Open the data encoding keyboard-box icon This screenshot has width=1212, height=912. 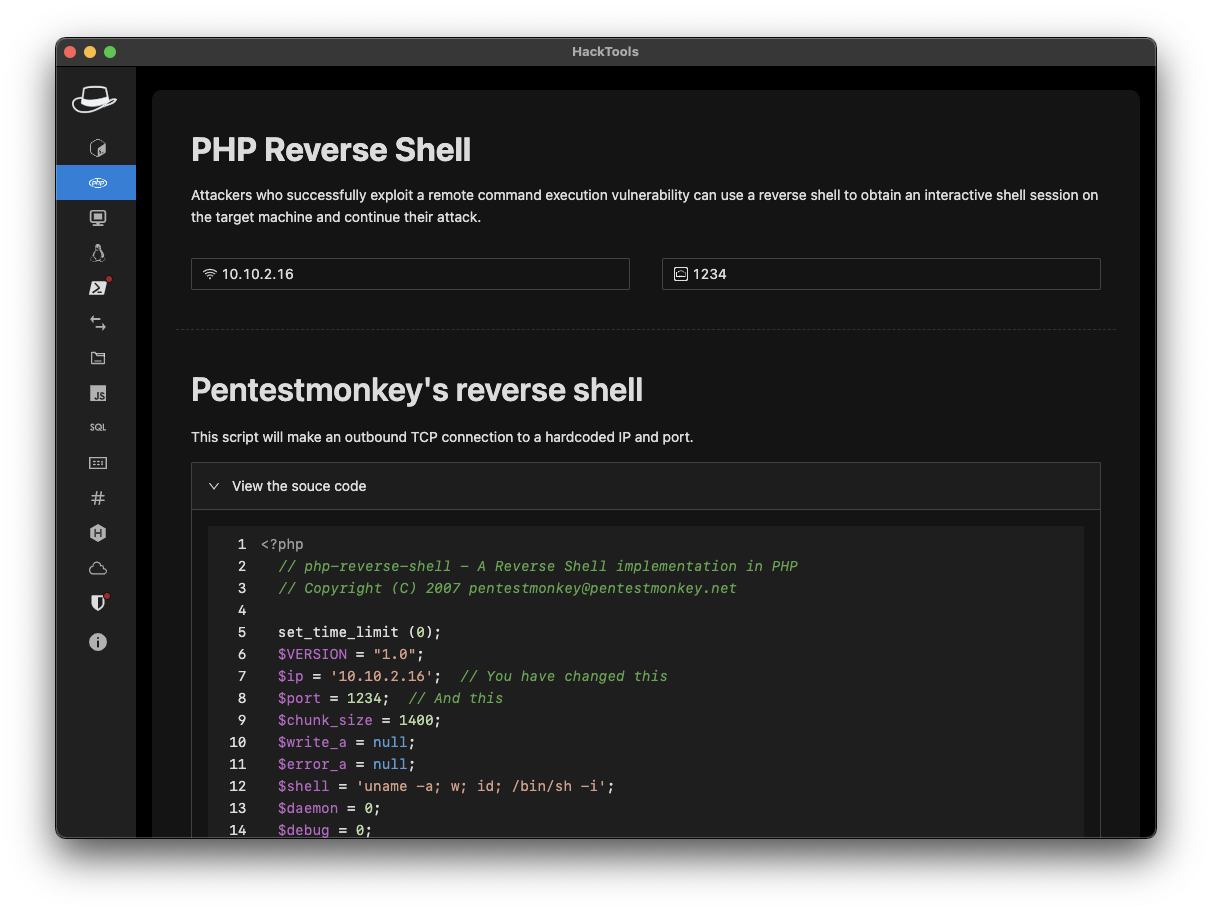click(x=97, y=463)
